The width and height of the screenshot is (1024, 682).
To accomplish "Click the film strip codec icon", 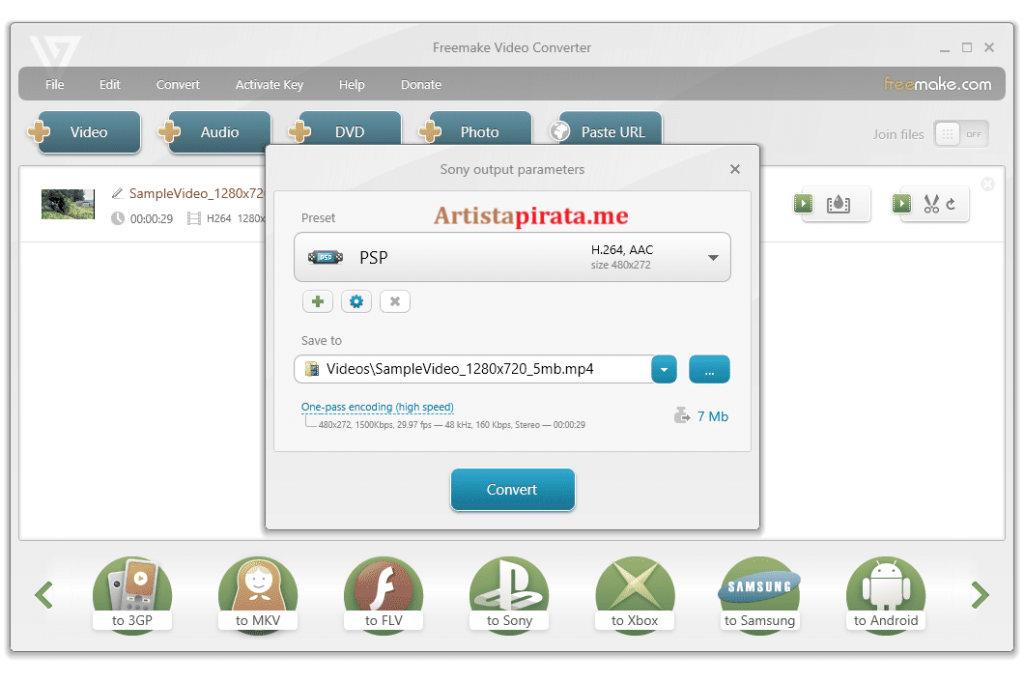I will tap(193, 218).
